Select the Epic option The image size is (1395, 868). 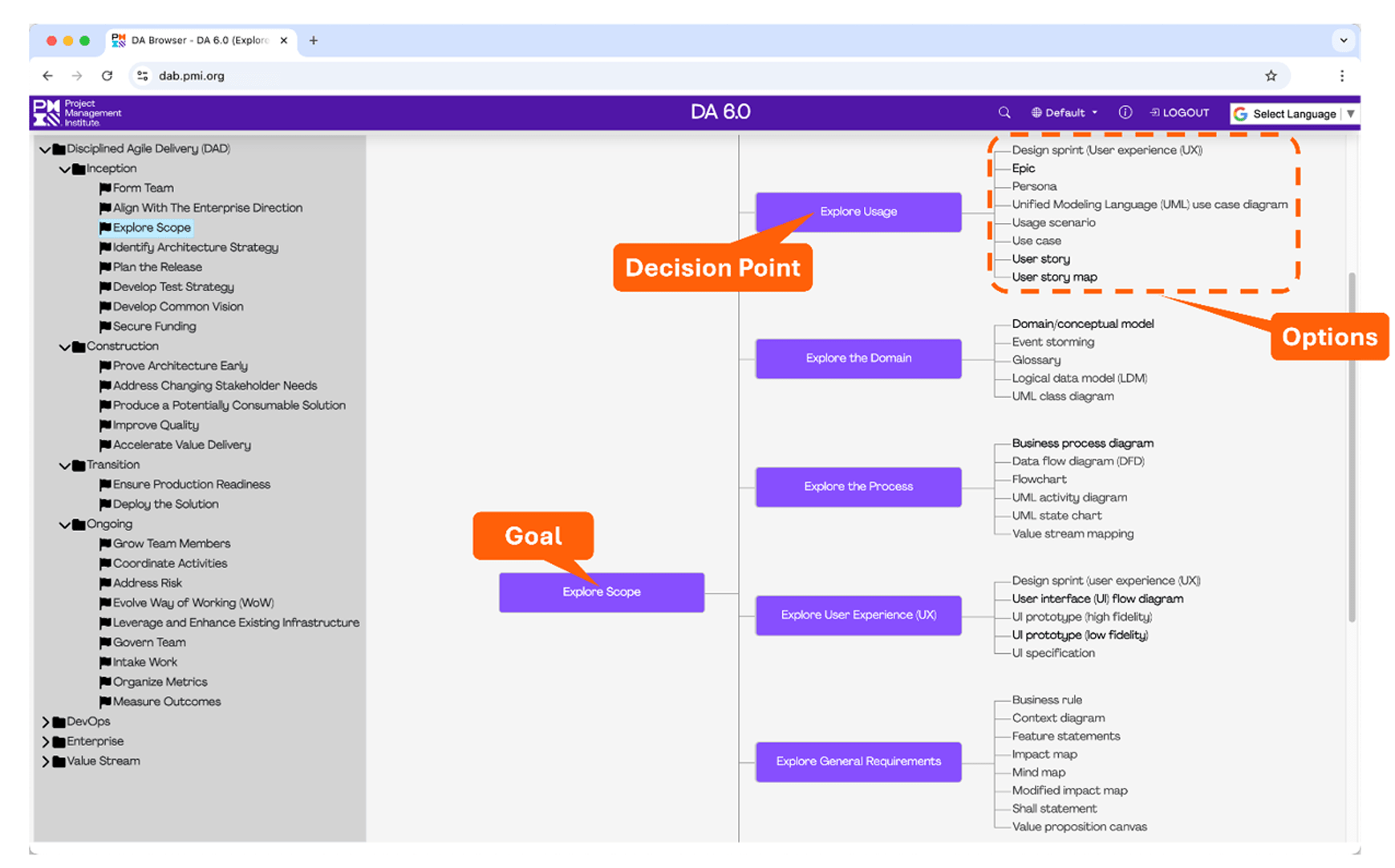click(1024, 168)
